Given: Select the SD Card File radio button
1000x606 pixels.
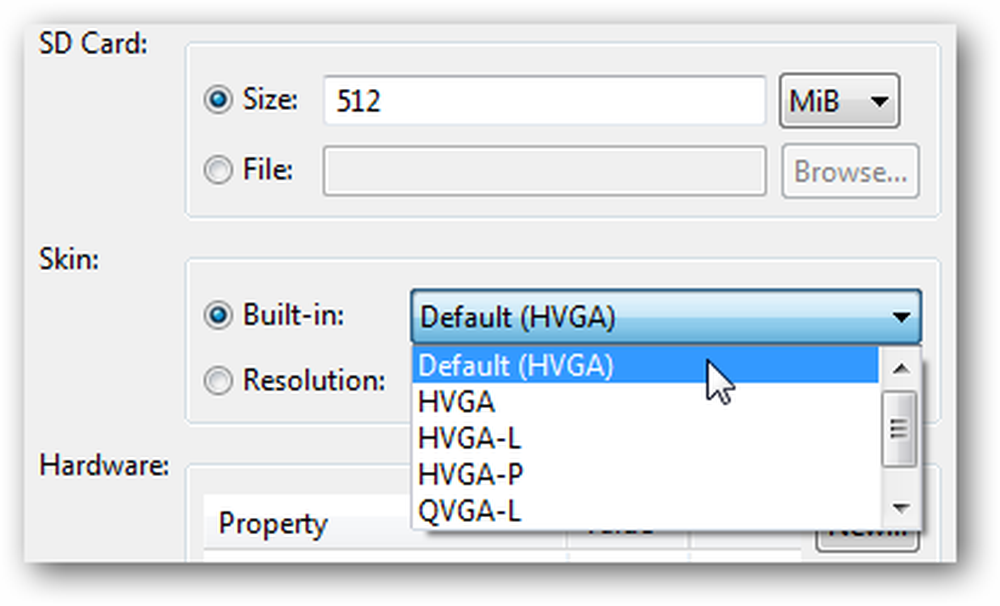Looking at the screenshot, I should click(218, 170).
